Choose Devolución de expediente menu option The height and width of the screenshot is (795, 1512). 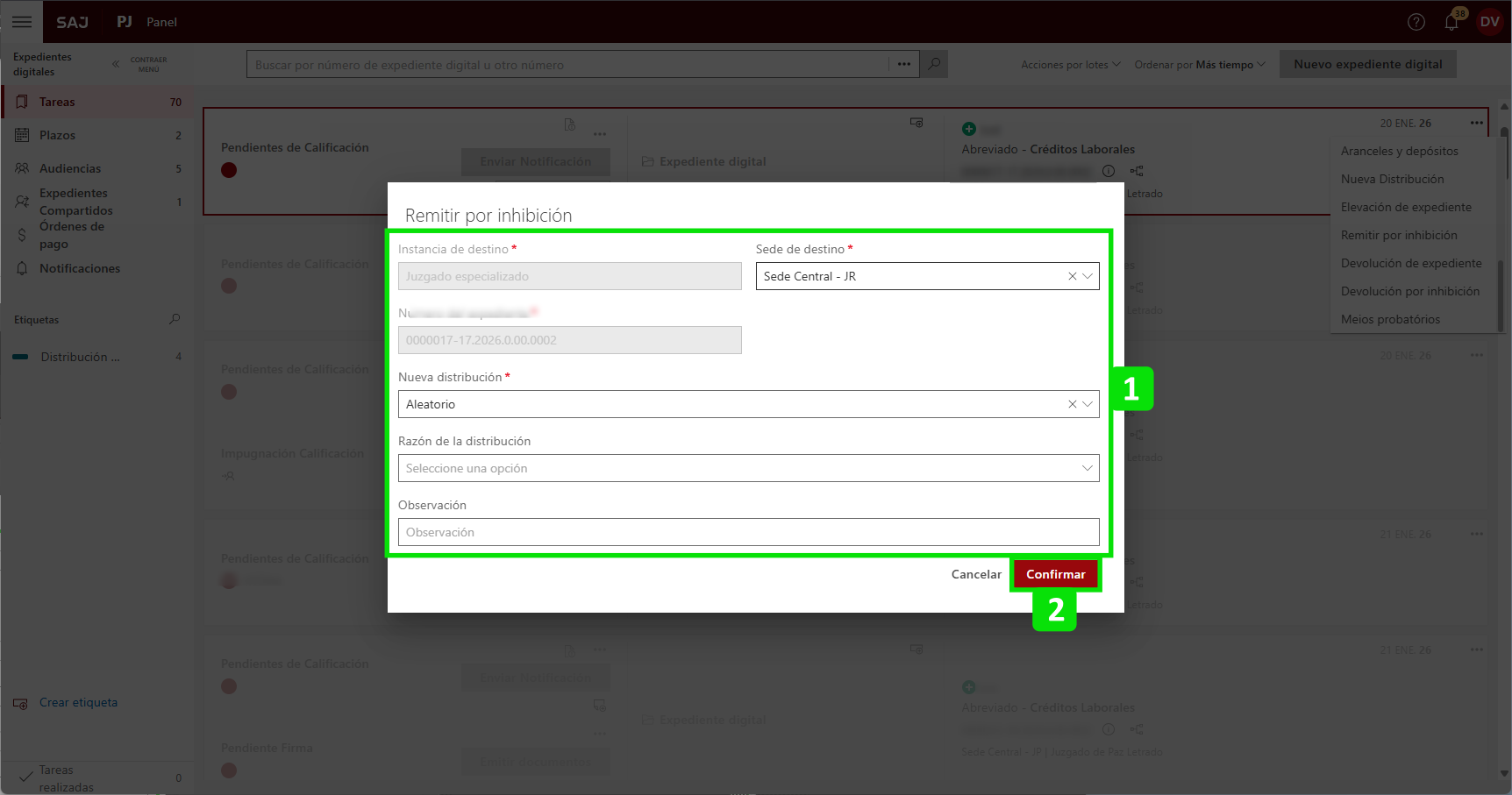coord(1410,263)
